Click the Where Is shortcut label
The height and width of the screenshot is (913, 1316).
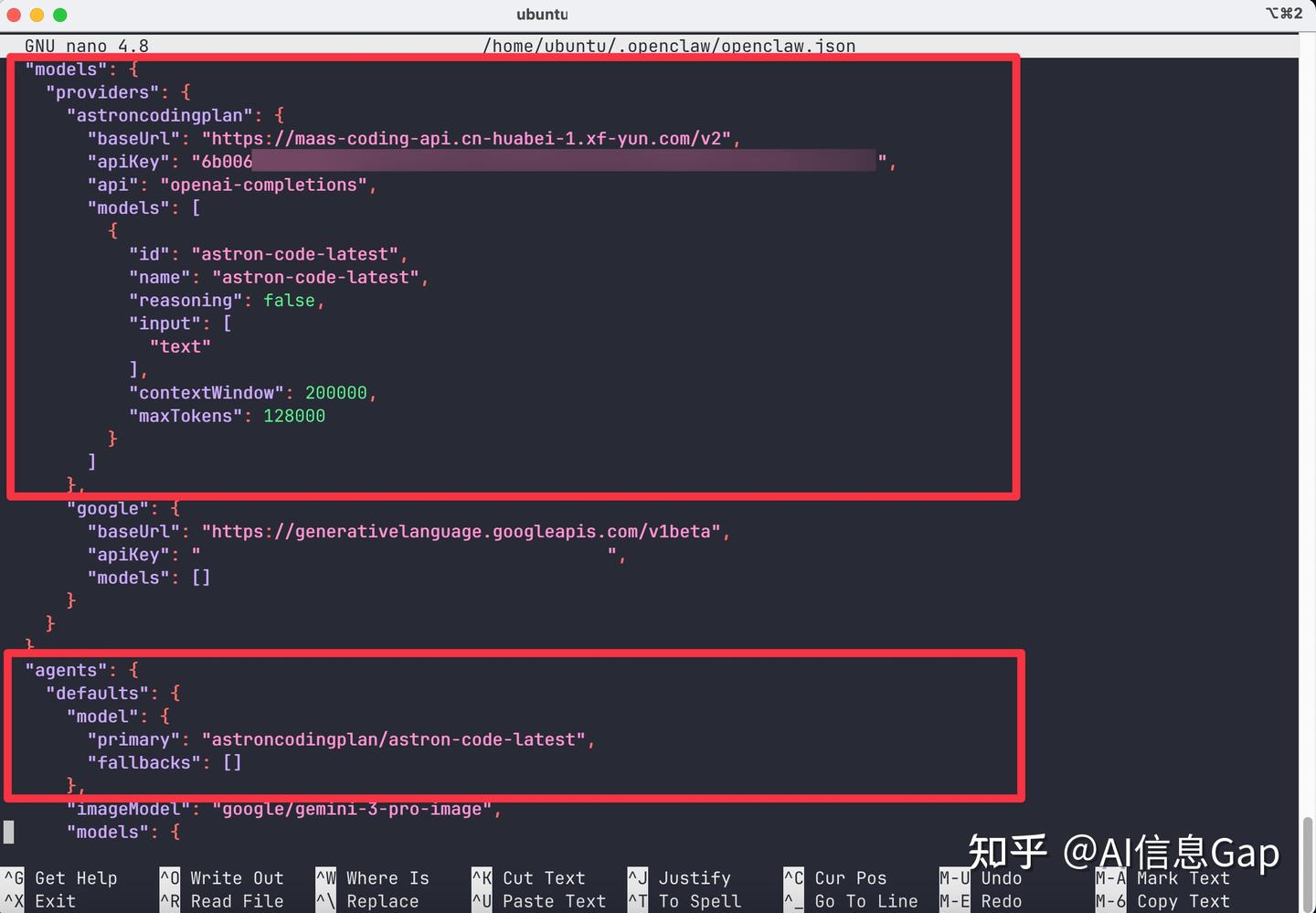387,878
